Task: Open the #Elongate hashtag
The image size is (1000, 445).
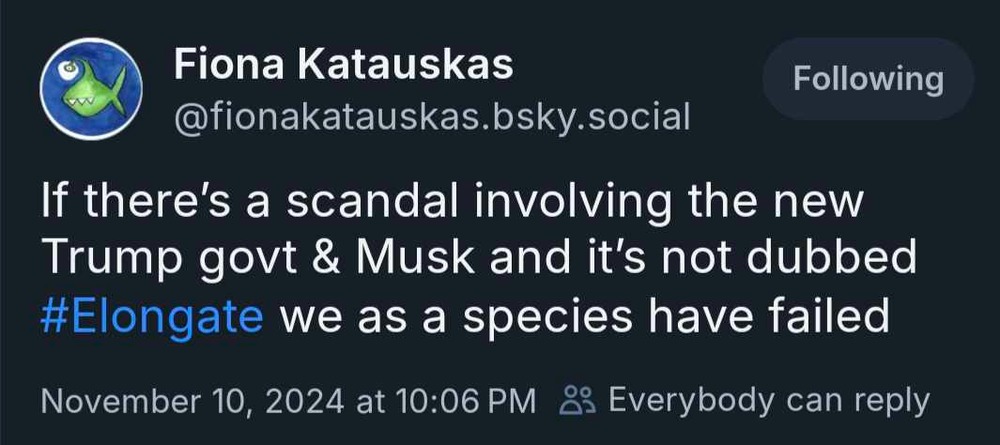Action: pos(152,316)
